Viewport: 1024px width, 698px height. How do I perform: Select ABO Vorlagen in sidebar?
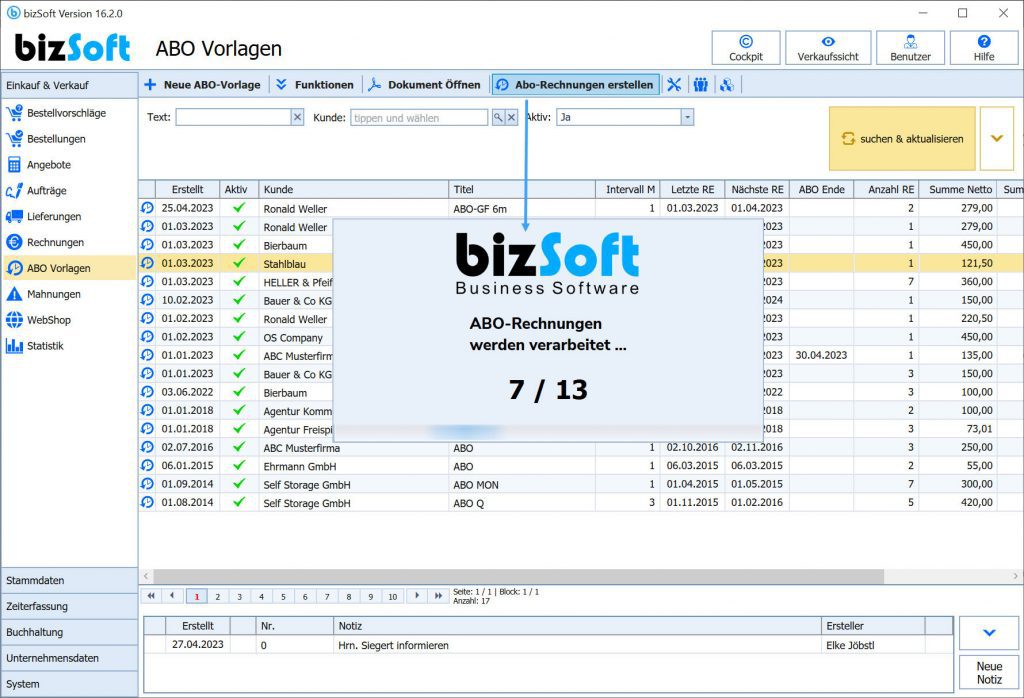pyautogui.click(x=68, y=268)
